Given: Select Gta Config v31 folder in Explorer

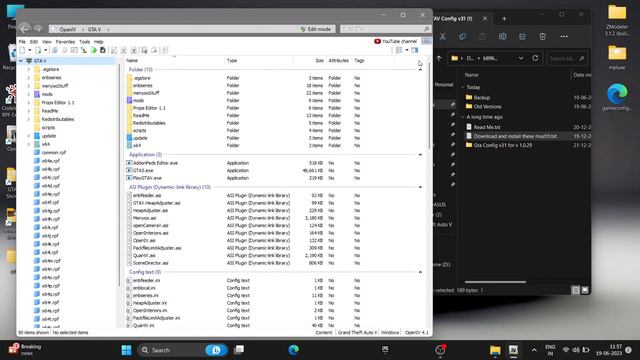Looking at the screenshot, I should point(503,145).
